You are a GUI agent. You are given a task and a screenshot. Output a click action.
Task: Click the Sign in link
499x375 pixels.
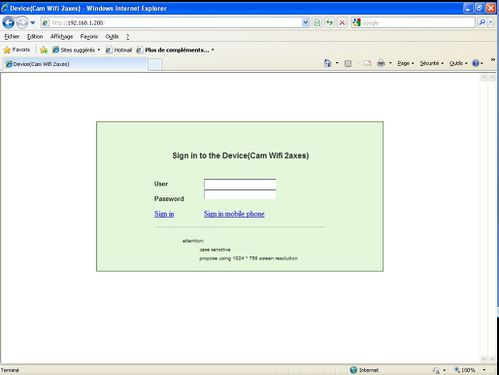164,214
